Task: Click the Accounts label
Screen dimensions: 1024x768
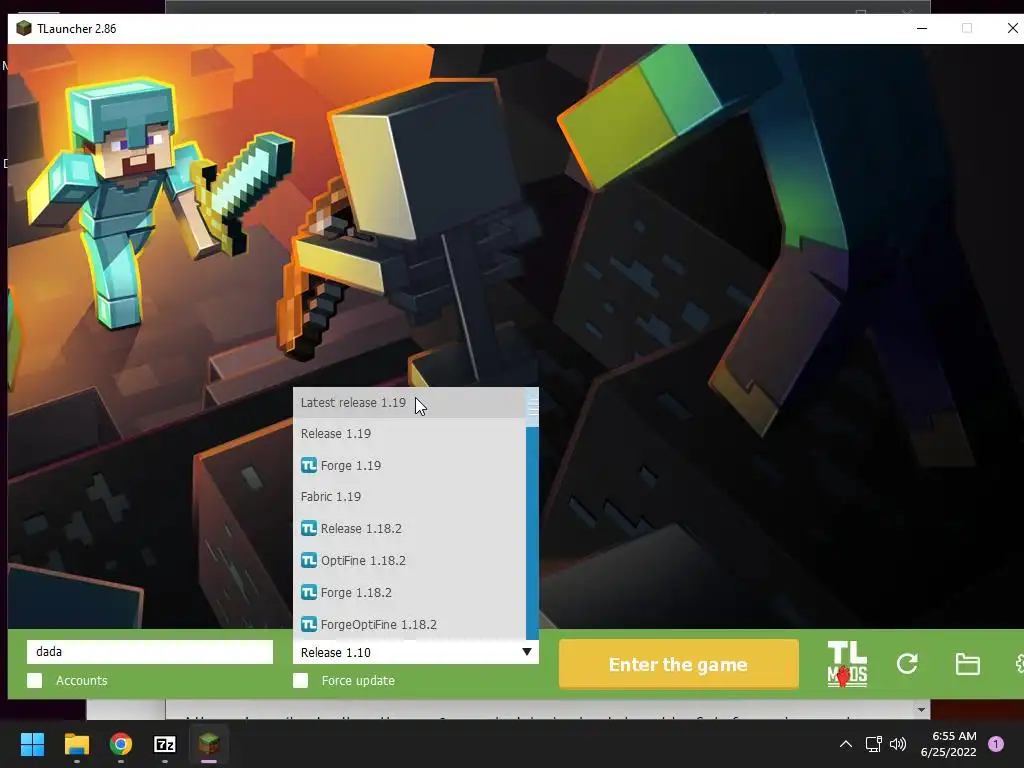Action: 82,680
